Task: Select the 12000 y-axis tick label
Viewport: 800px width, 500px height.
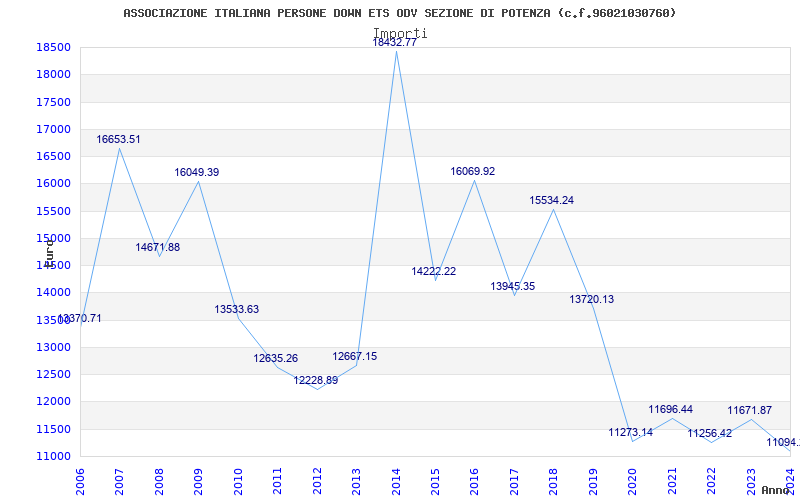Action: (x=53, y=402)
